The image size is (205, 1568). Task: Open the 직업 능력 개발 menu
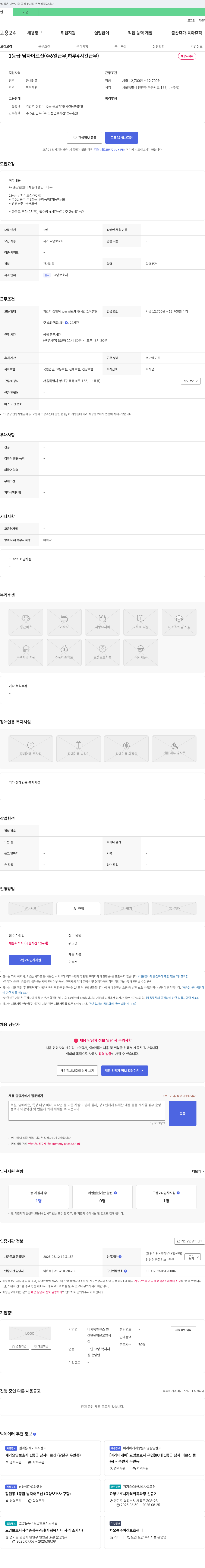[x=140, y=33]
